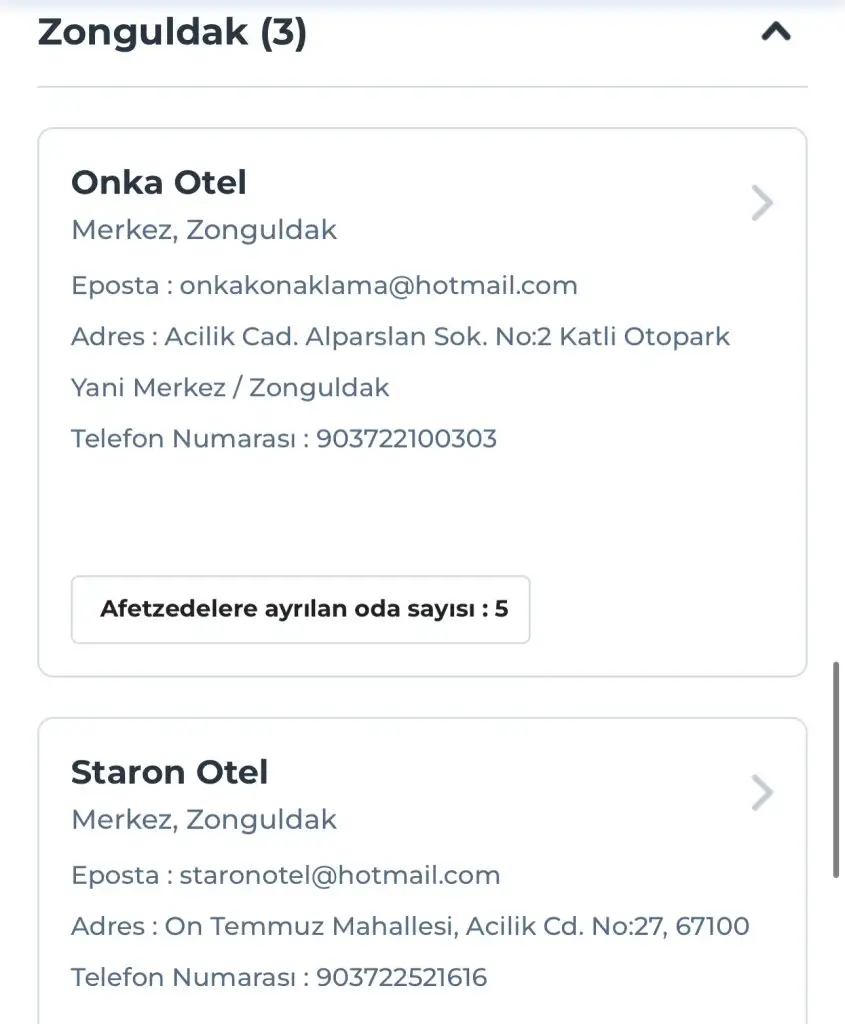Viewport: 845px width, 1024px height.
Task: Click the Eposta label in Onka Otel card
Action: click(114, 286)
